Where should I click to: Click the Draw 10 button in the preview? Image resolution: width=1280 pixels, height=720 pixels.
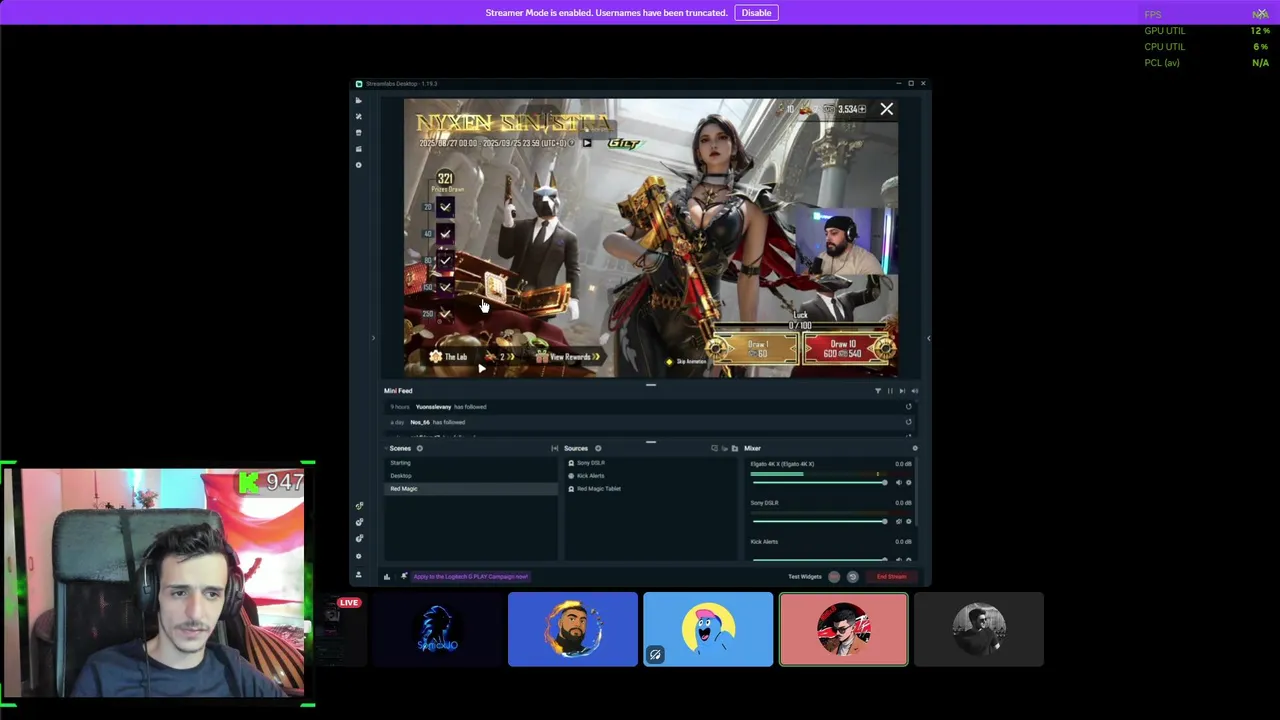pyautogui.click(x=846, y=349)
